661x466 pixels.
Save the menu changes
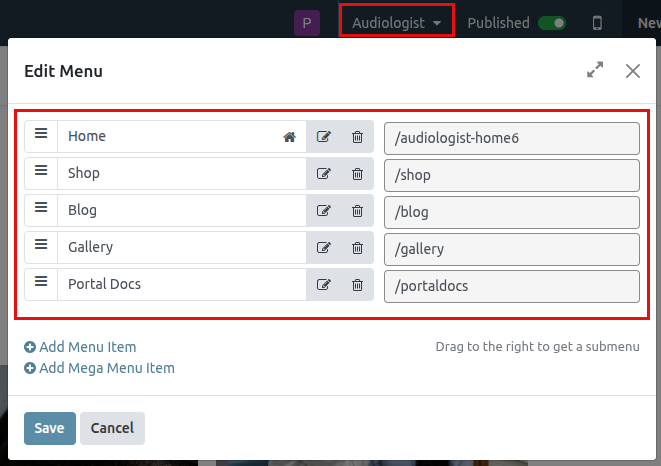click(x=49, y=428)
